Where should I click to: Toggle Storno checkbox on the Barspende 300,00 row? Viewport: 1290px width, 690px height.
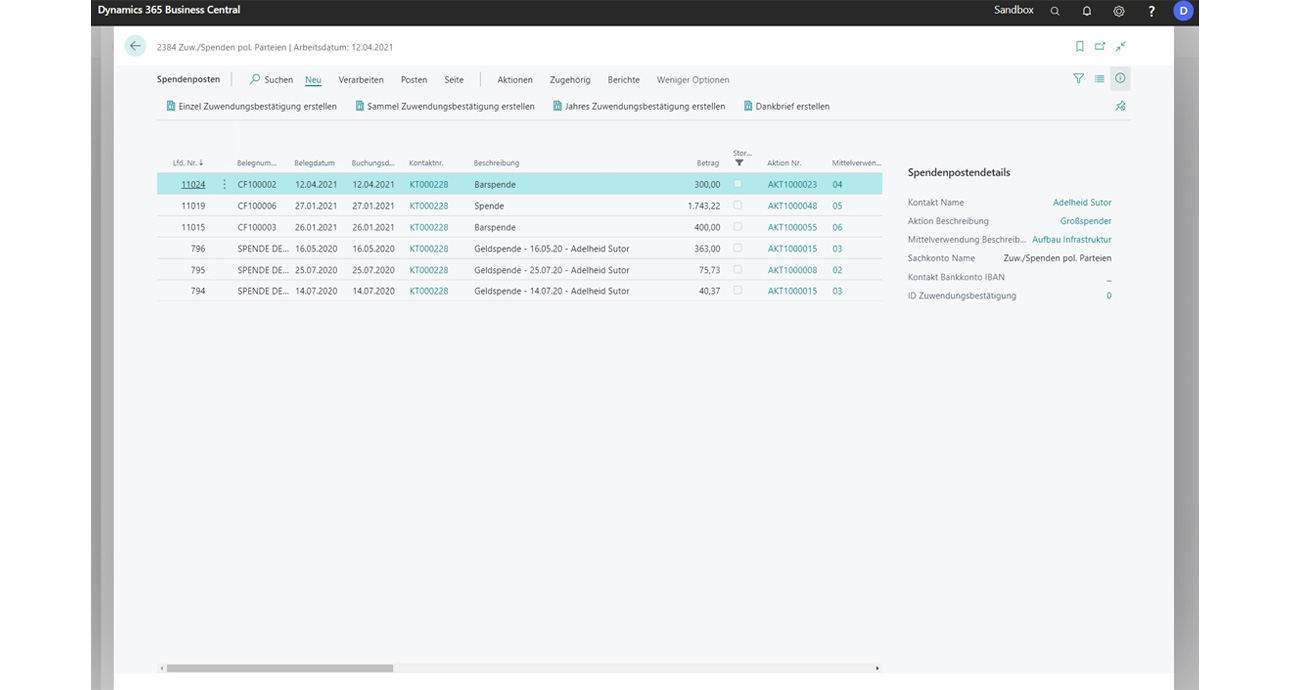point(738,184)
